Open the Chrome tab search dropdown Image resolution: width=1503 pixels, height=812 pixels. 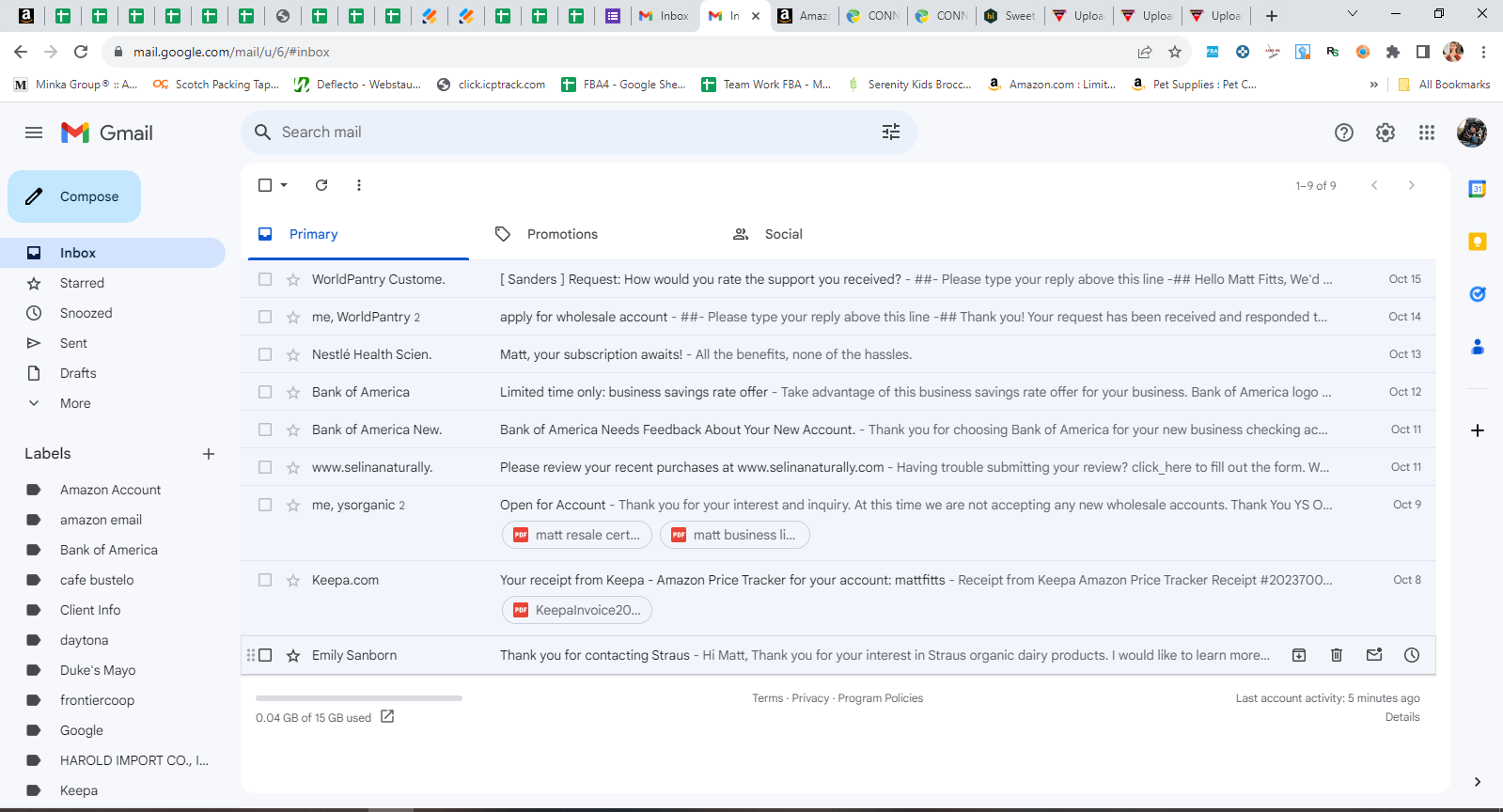tap(1353, 14)
